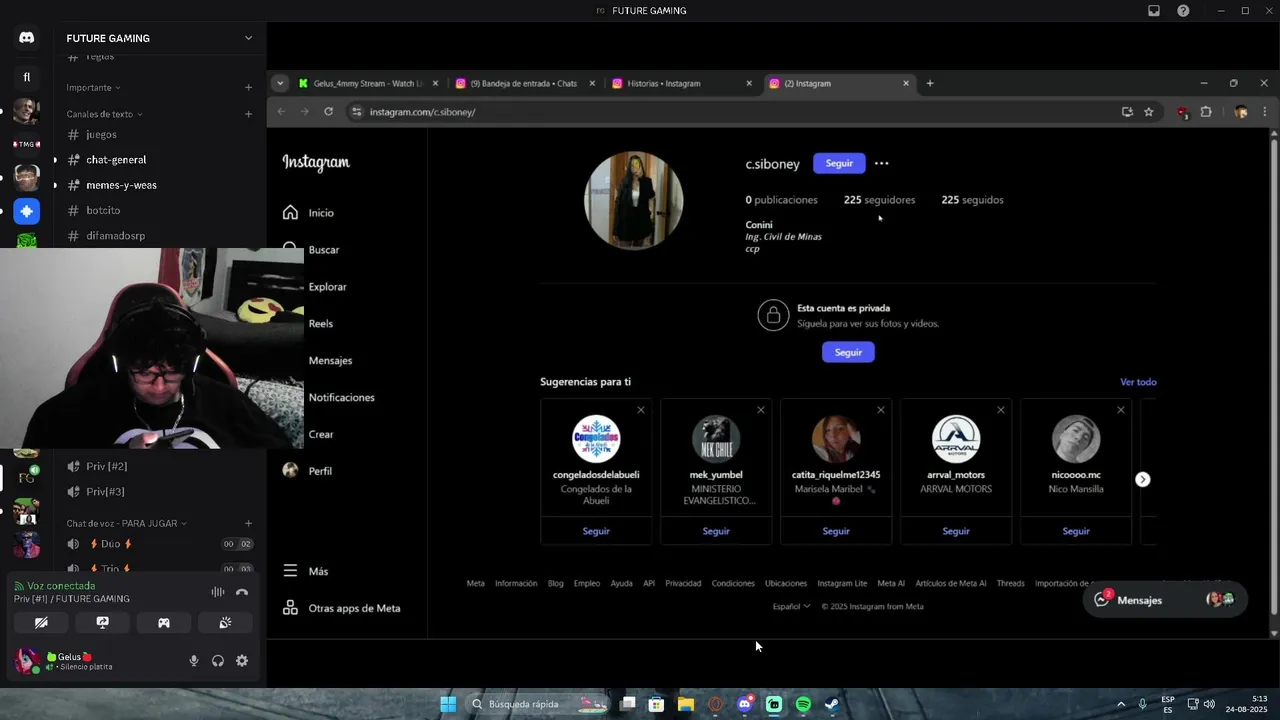This screenshot has width=1280, height=720.
Task: Open Ver todo suggestions link
Action: point(1138,382)
